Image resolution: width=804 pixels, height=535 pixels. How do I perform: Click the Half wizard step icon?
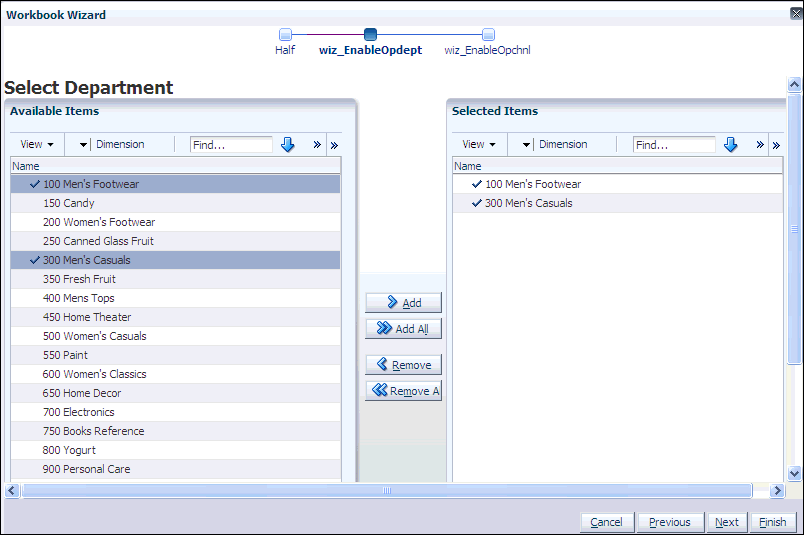285,34
